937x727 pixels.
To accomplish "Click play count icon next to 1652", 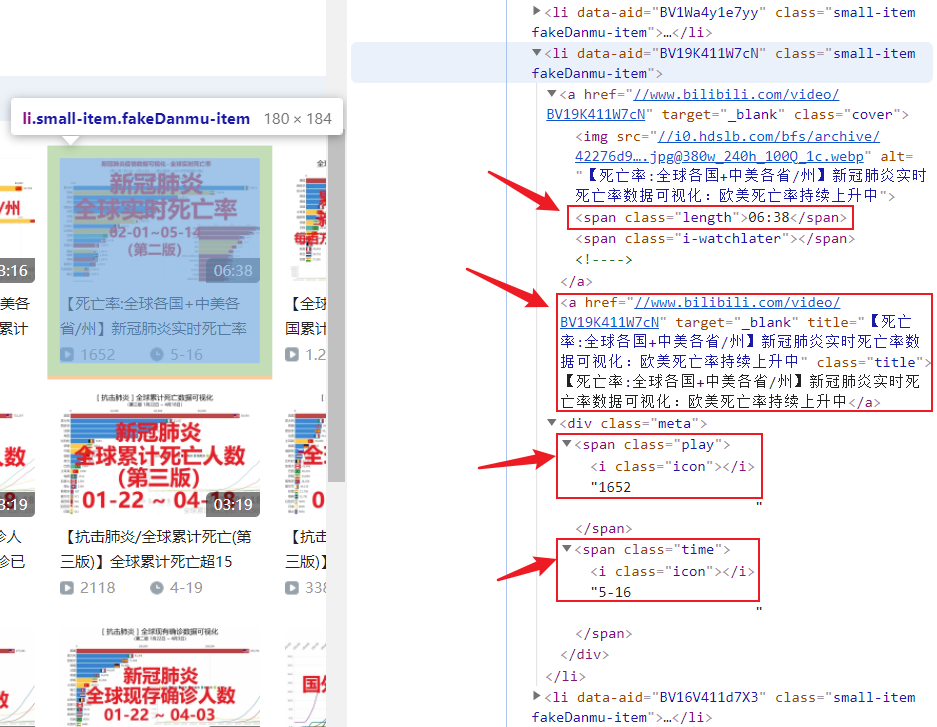I will click(x=67, y=355).
